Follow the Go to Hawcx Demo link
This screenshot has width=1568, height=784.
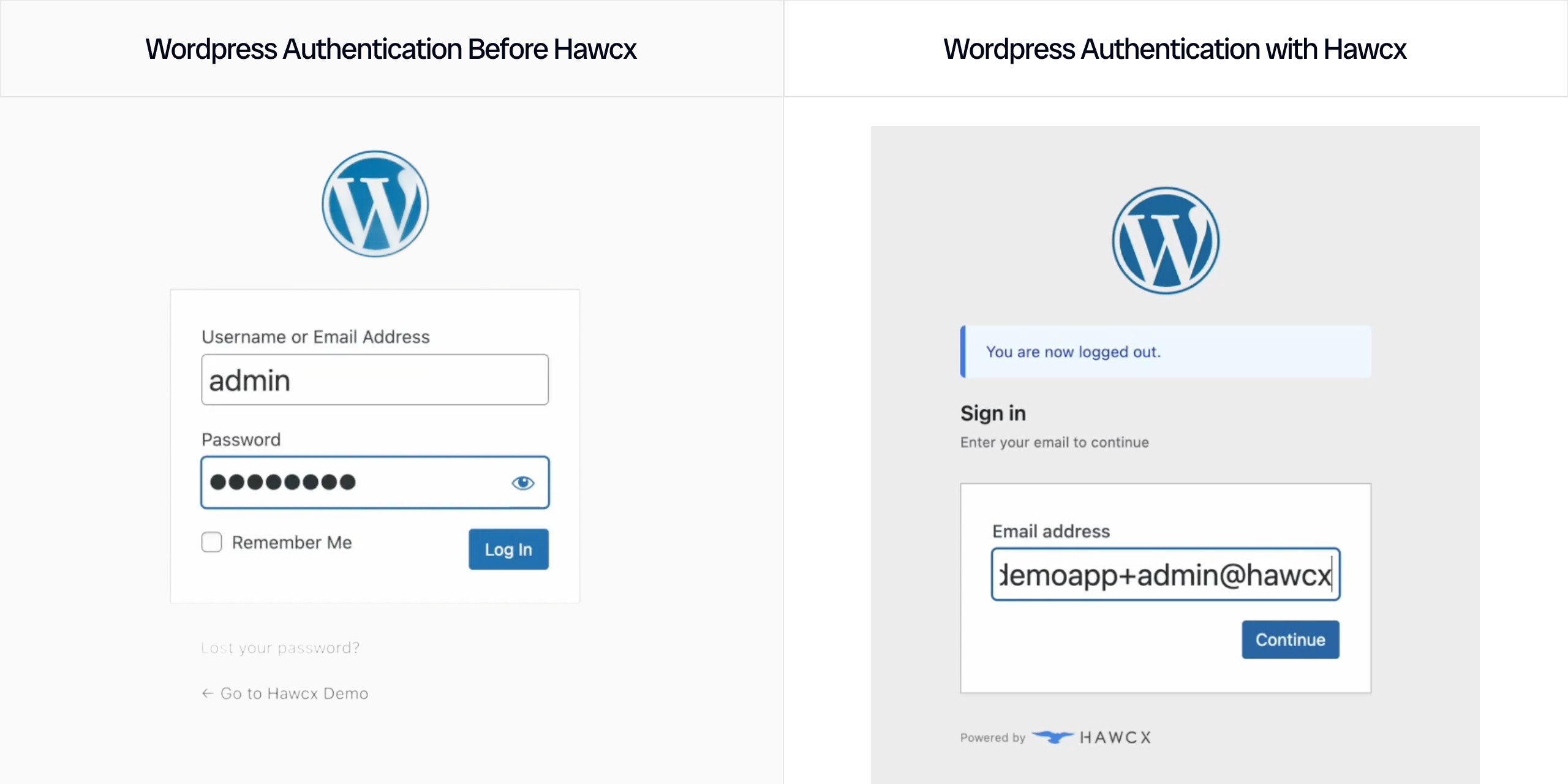tap(294, 693)
